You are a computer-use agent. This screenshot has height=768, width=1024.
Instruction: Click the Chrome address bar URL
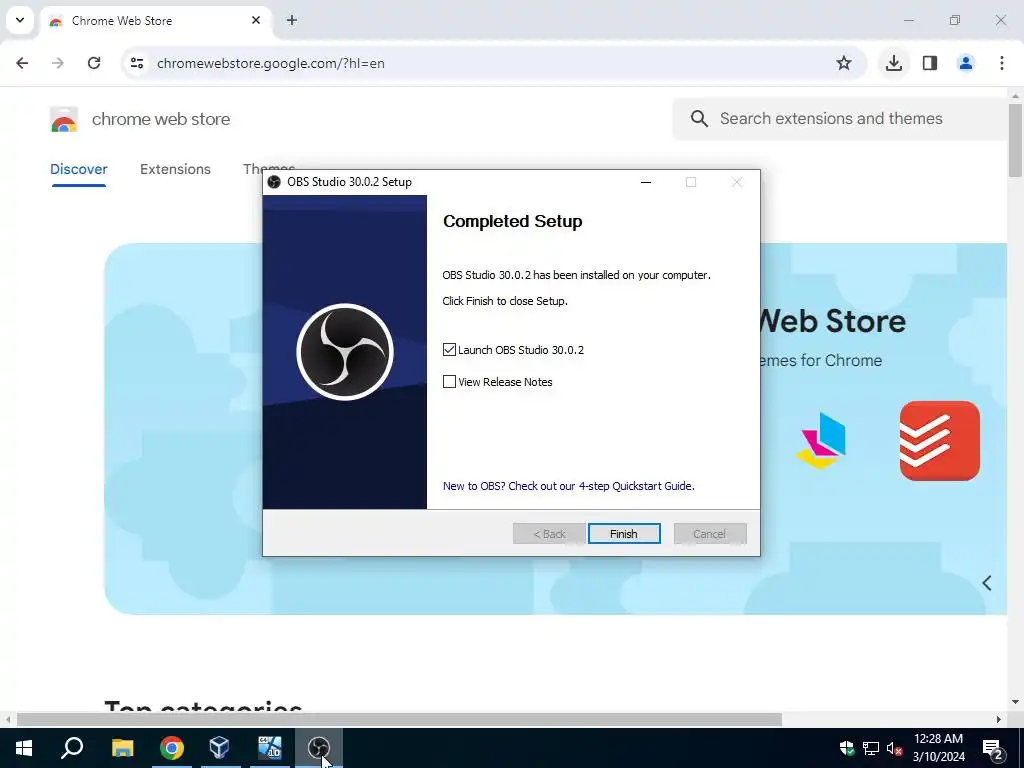(x=270, y=63)
